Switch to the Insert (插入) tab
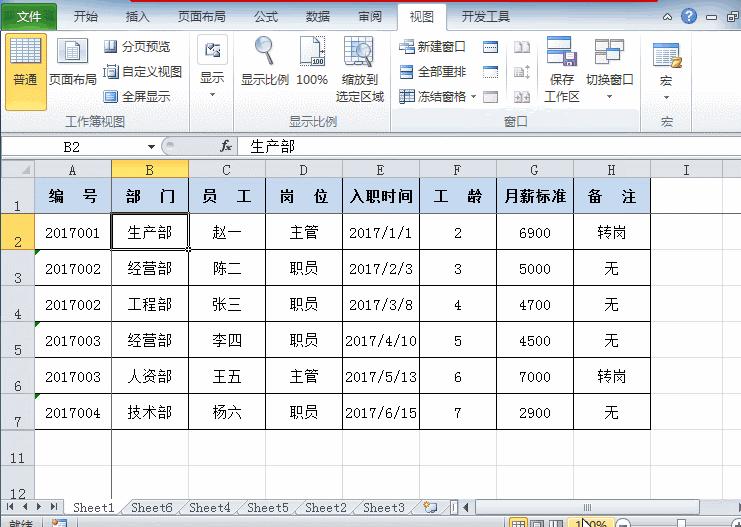The image size is (741, 527). 137,17
